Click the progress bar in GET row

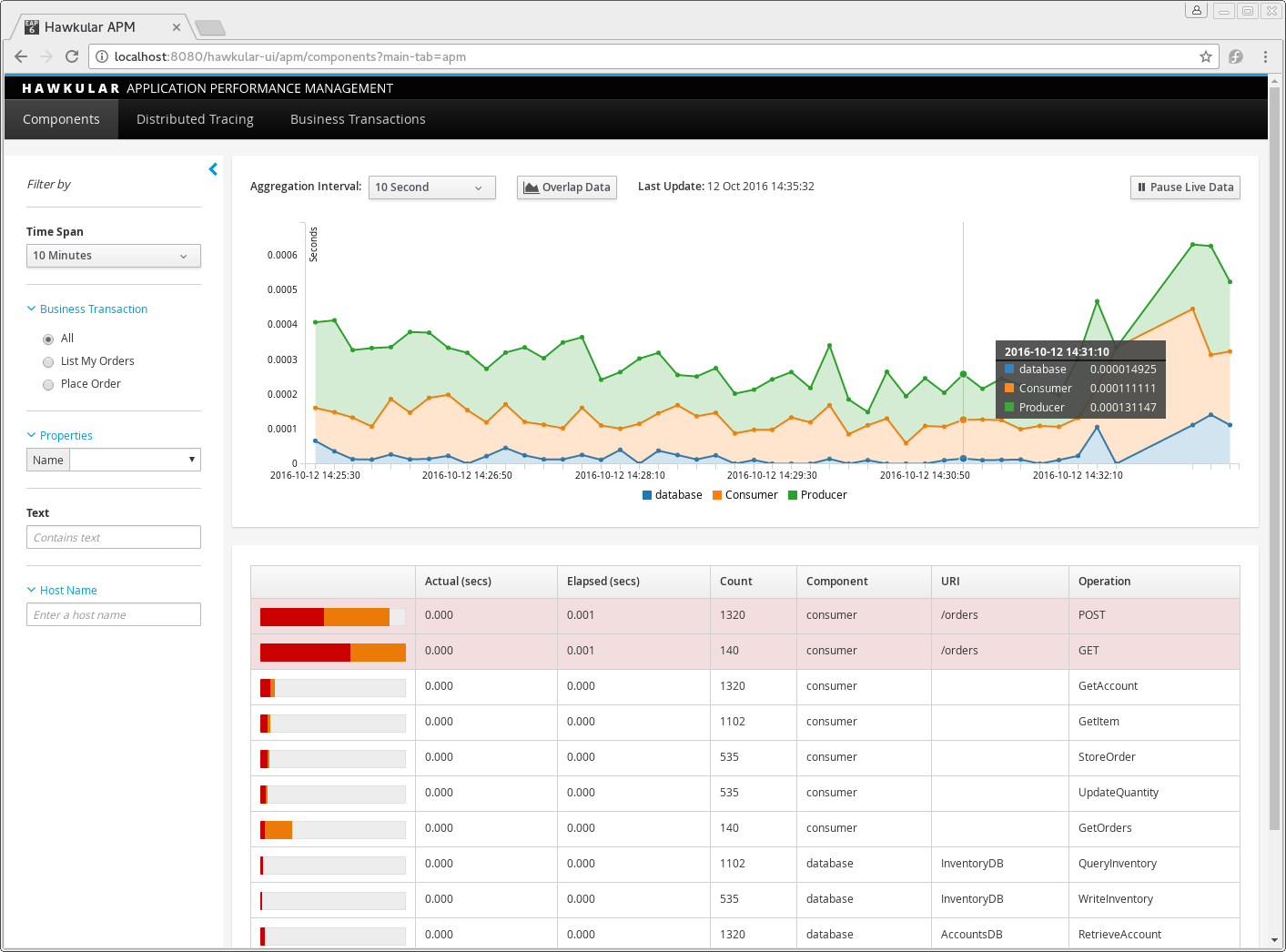pos(333,653)
